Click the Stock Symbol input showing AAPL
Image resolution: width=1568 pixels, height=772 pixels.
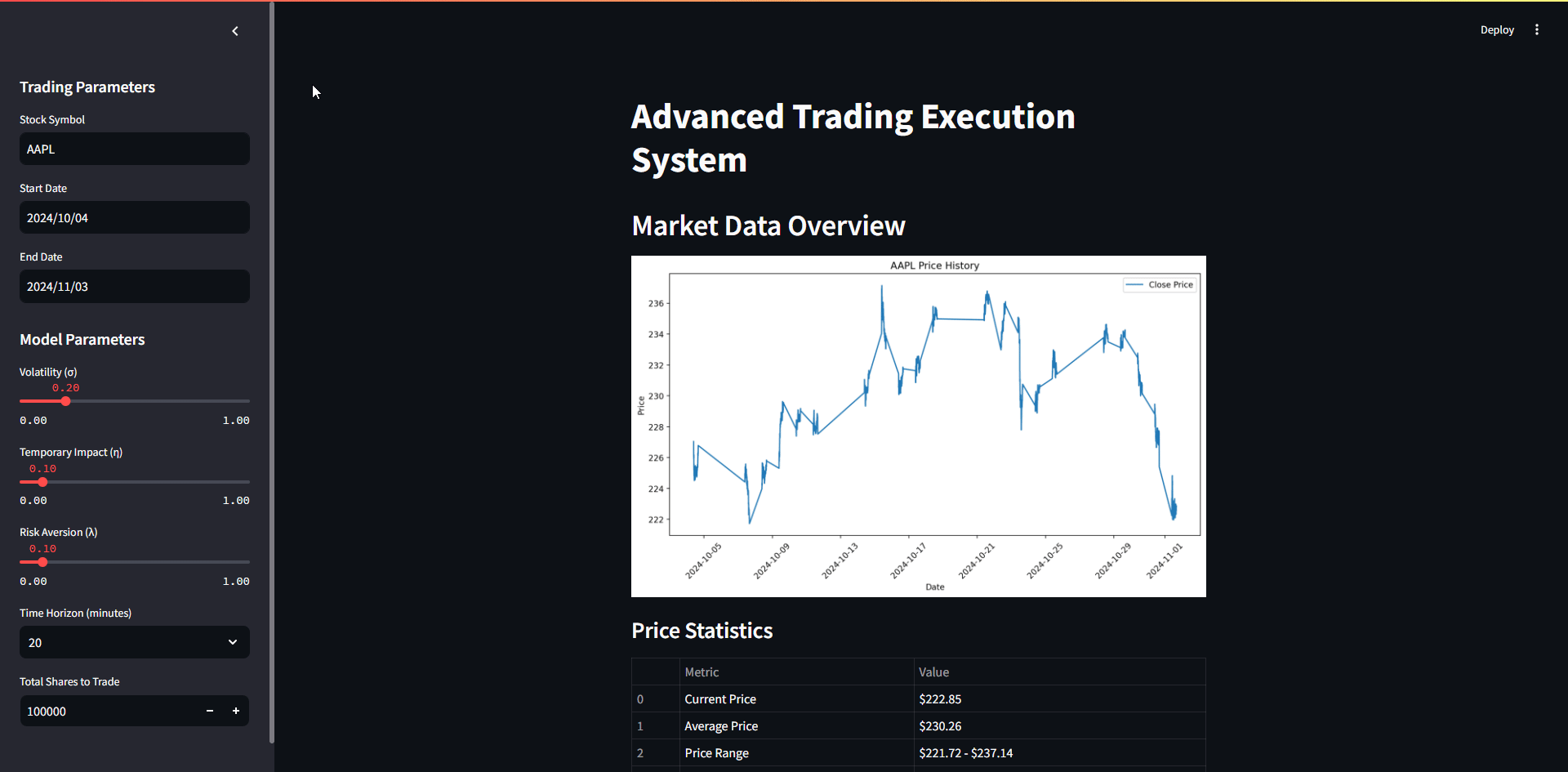coord(134,149)
